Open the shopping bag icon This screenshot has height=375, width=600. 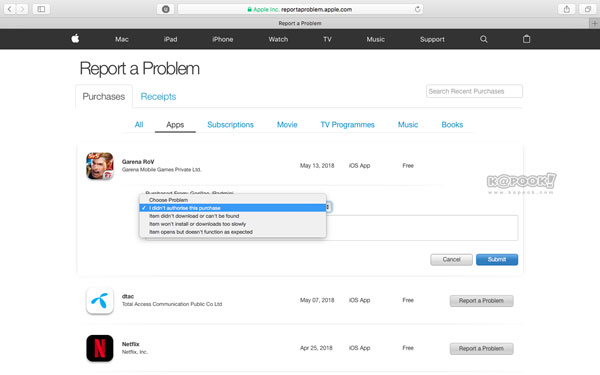(527, 39)
